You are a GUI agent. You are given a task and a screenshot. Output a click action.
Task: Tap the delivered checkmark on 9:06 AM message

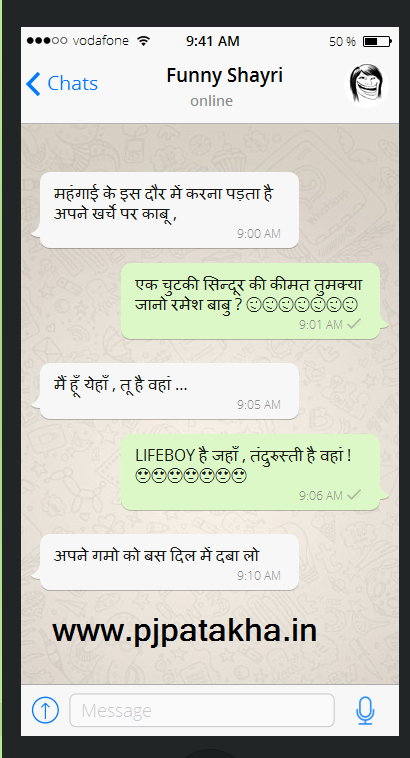tap(354, 495)
